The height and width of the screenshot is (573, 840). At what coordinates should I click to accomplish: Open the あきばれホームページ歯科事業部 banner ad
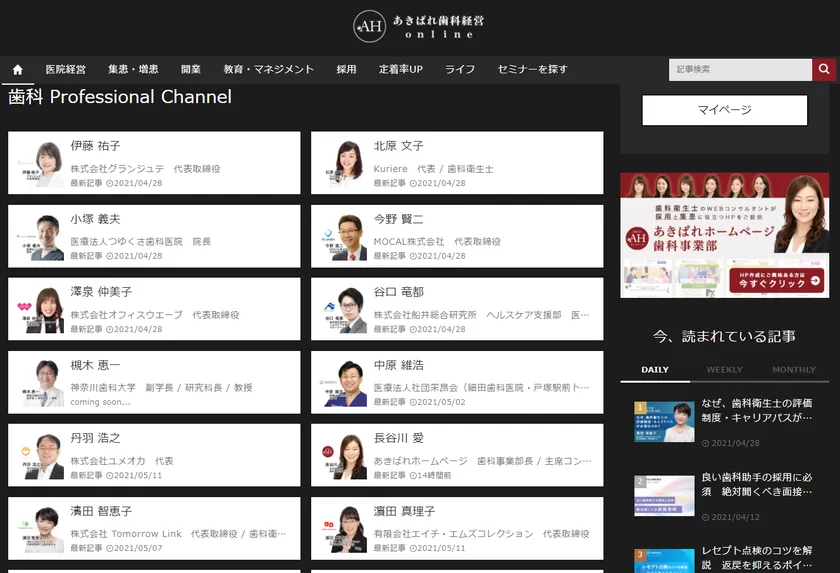point(724,235)
